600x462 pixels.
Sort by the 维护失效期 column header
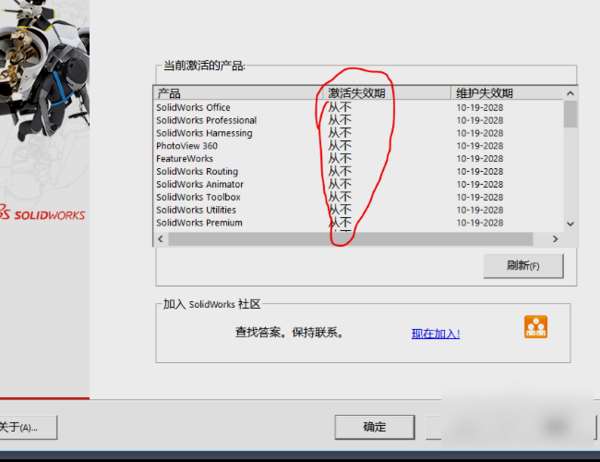click(x=507, y=93)
